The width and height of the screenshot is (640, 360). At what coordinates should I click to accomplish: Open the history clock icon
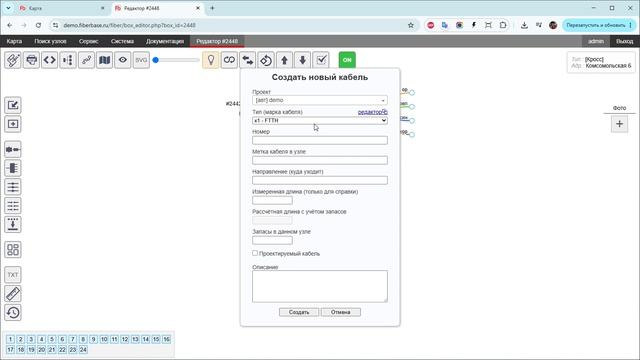tap(13, 313)
